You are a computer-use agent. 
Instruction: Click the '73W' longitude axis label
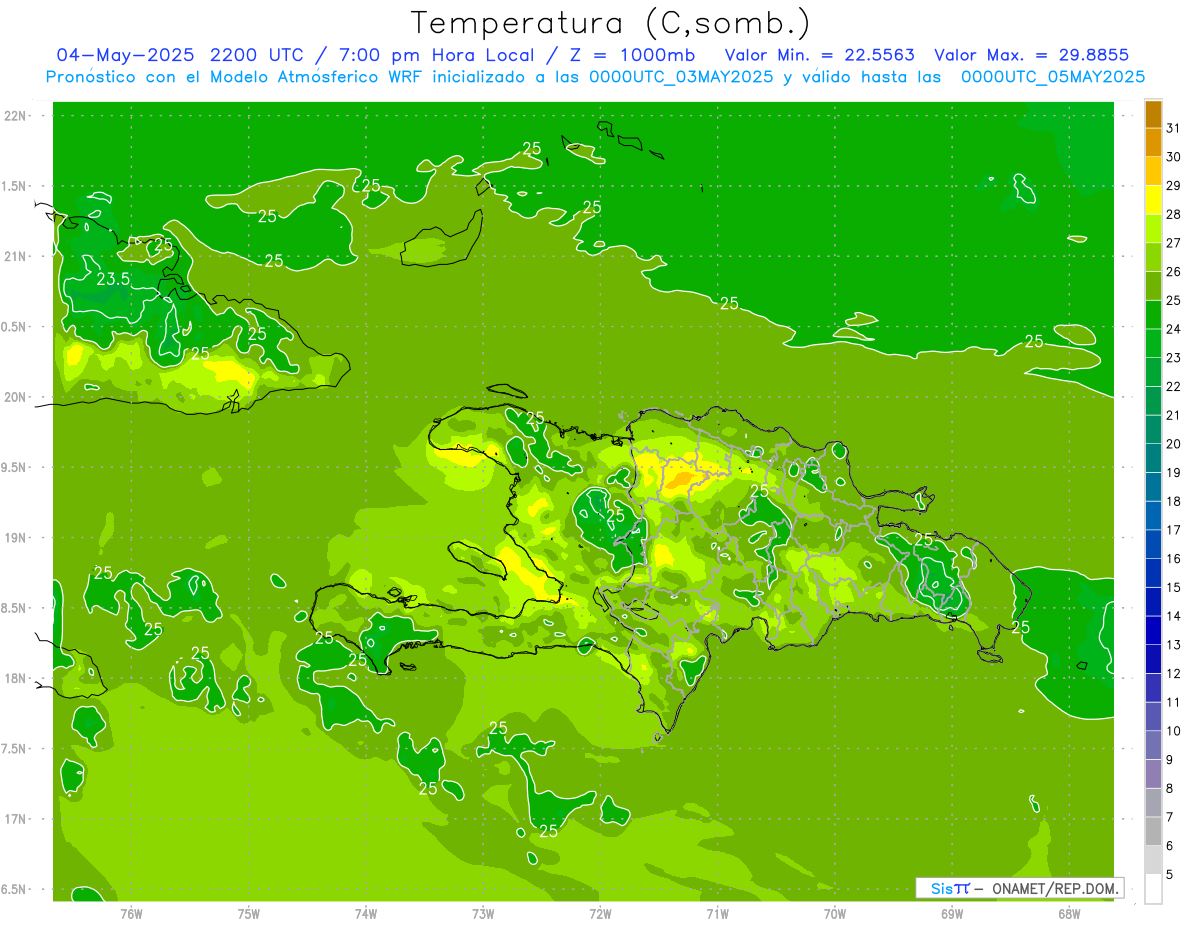tap(483, 913)
